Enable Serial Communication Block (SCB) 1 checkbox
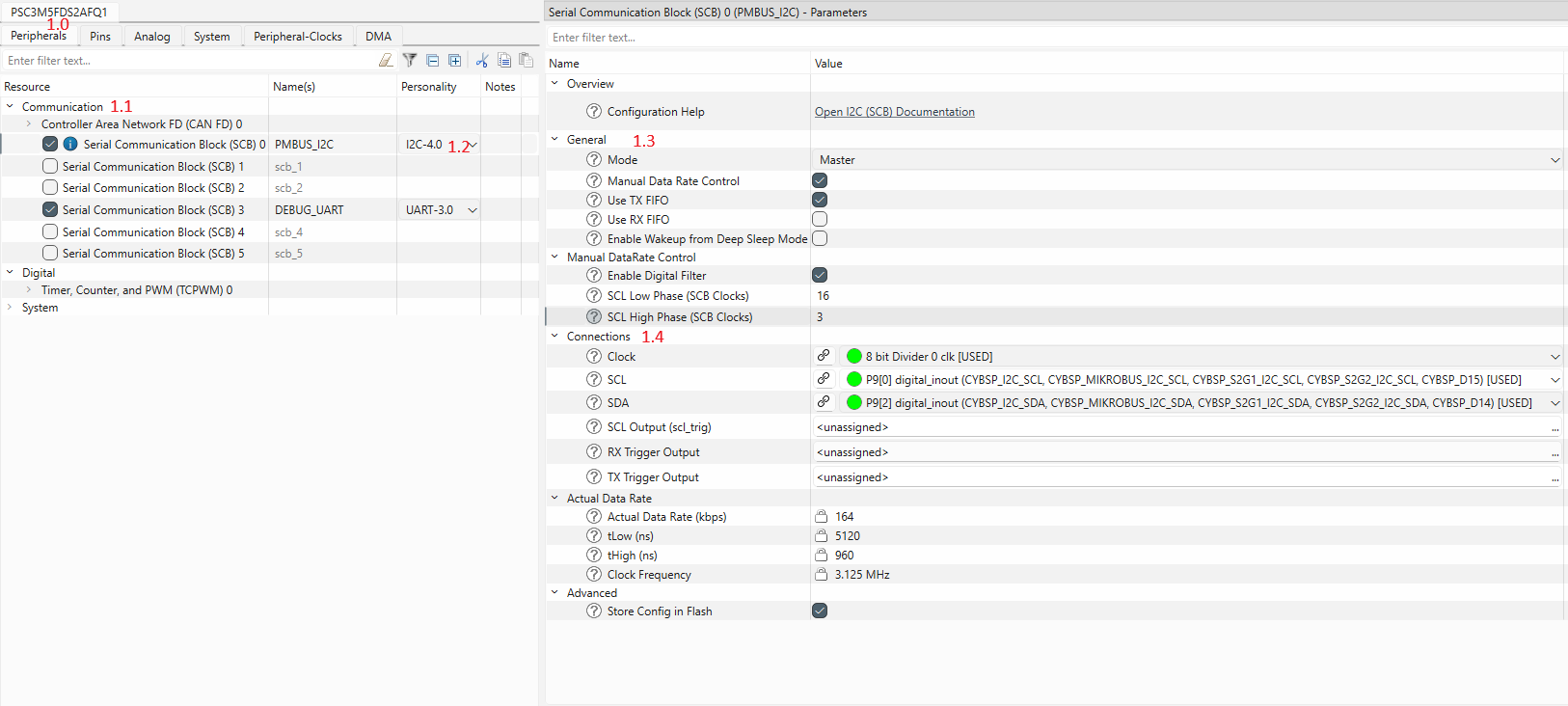This screenshot has height=706, width=1568. [x=50, y=166]
